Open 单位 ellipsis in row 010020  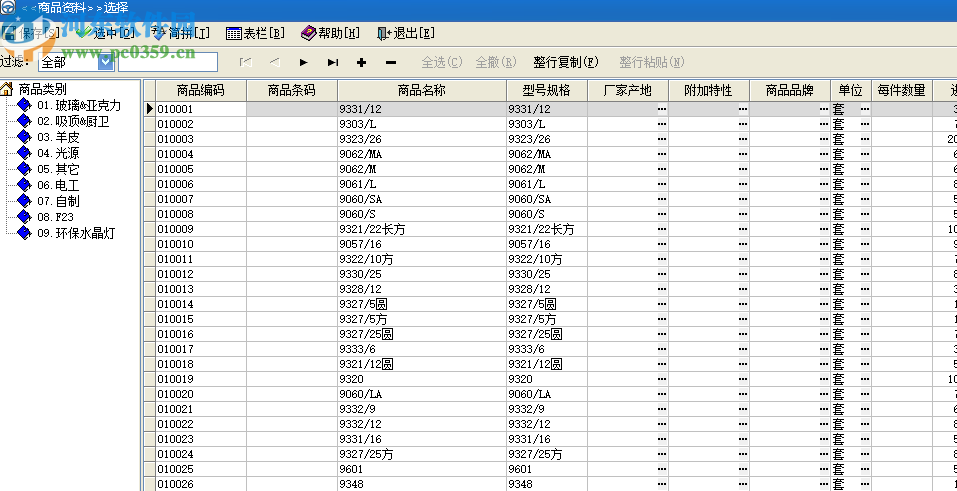pos(865,395)
